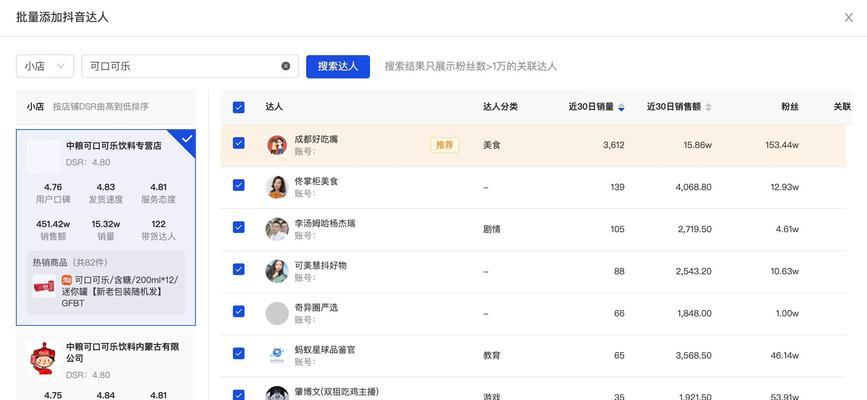Open the 小店 search type dropdown
The width and height of the screenshot is (867, 400).
coord(45,66)
